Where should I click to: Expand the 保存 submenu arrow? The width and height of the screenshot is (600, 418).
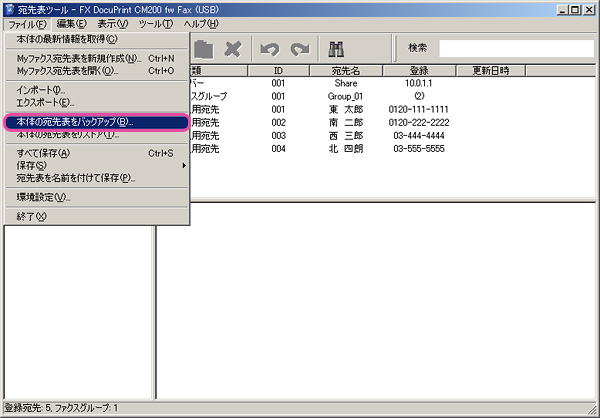click(x=184, y=165)
